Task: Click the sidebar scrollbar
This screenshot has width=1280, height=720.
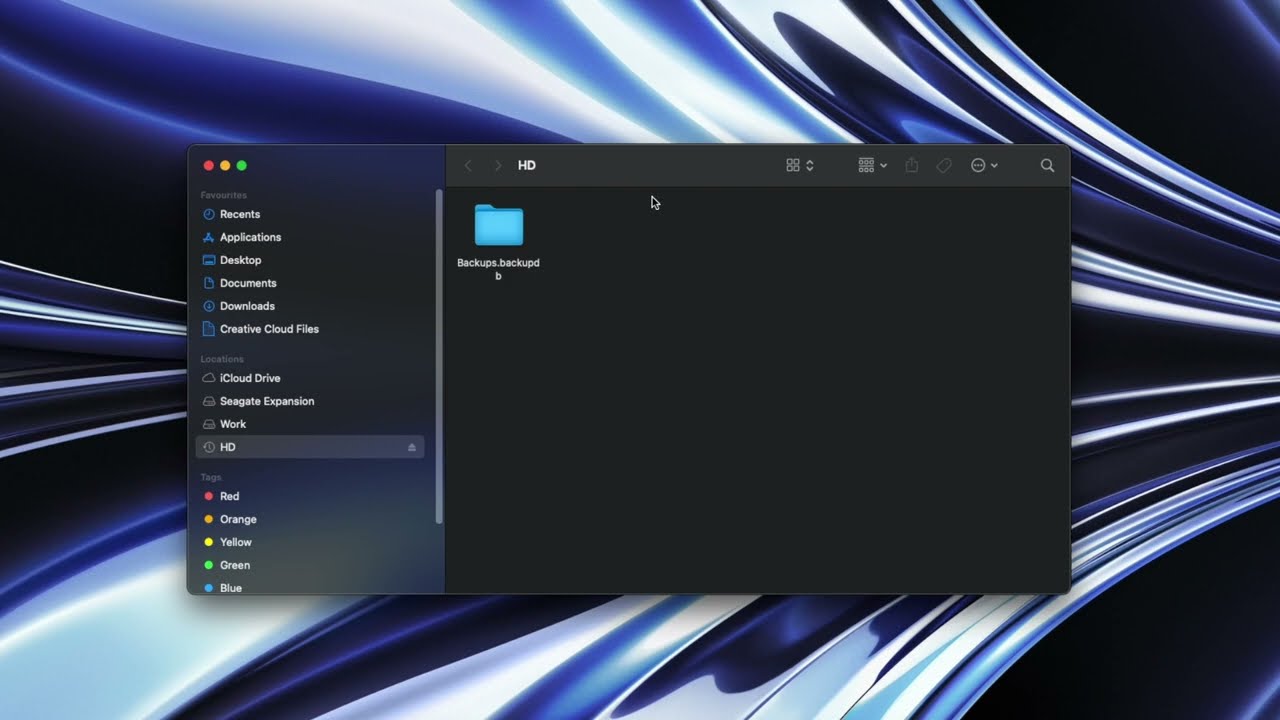Action: click(x=439, y=355)
